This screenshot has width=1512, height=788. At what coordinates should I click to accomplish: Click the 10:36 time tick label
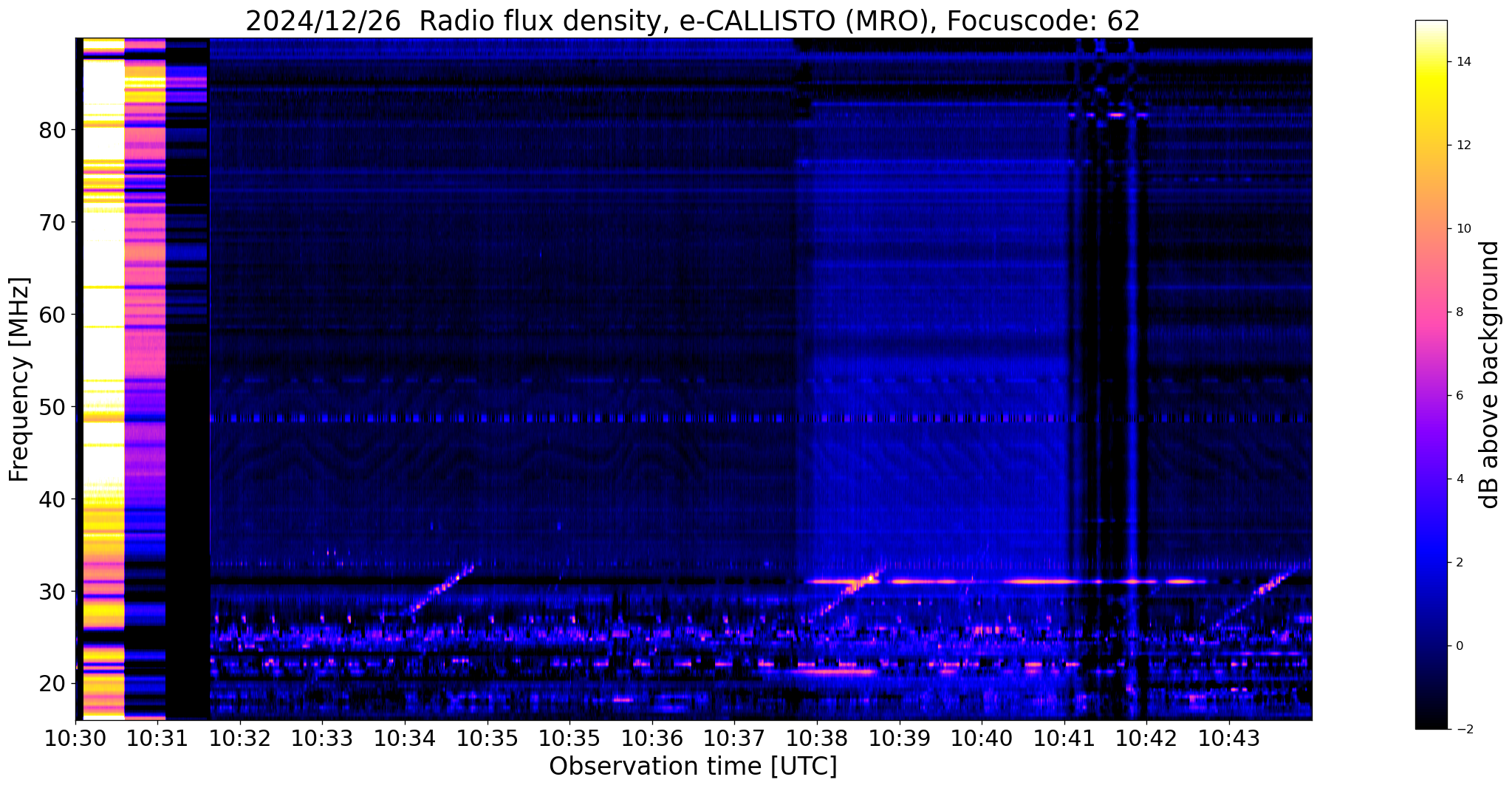coord(652,739)
